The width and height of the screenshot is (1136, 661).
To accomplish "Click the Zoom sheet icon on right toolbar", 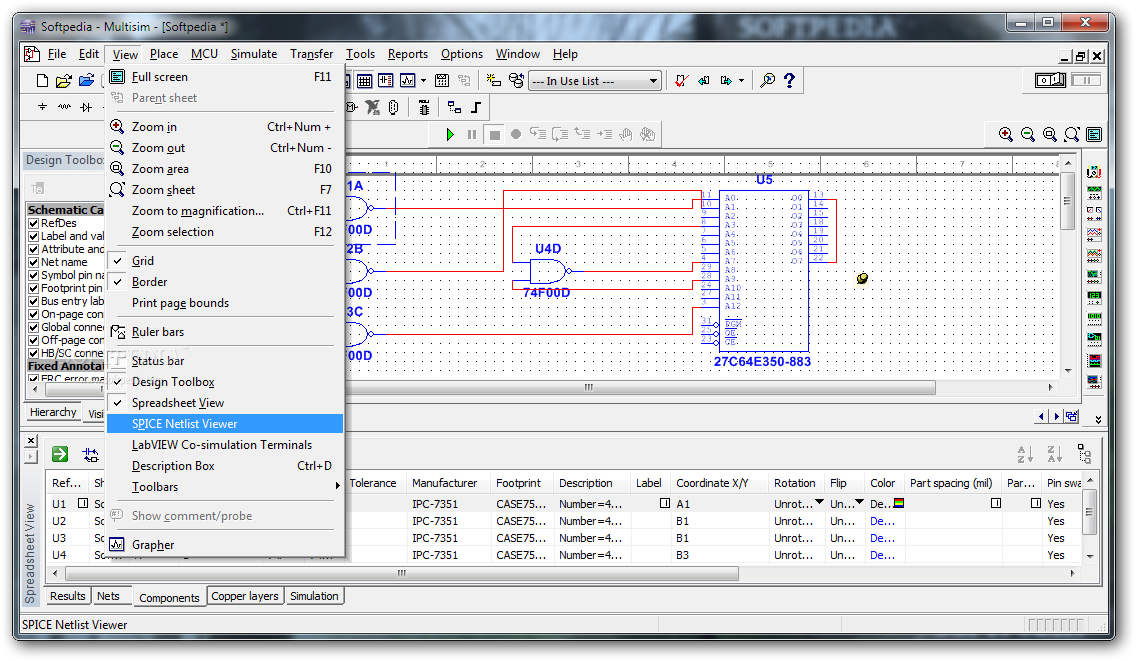I will click(1072, 134).
